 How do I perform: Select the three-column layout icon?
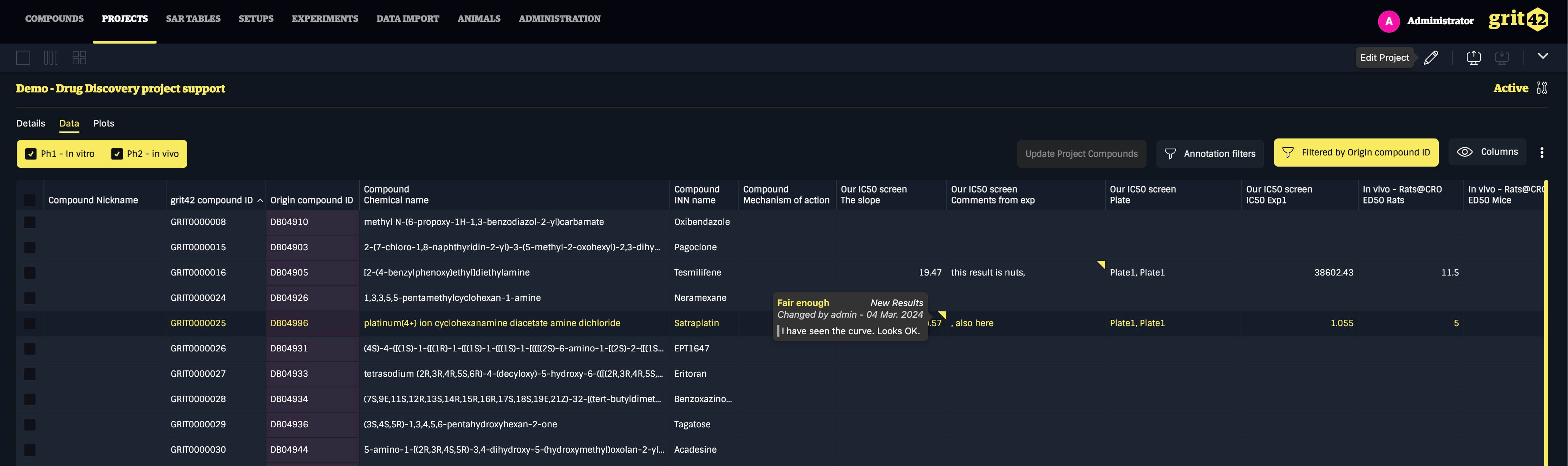pyautogui.click(x=51, y=58)
